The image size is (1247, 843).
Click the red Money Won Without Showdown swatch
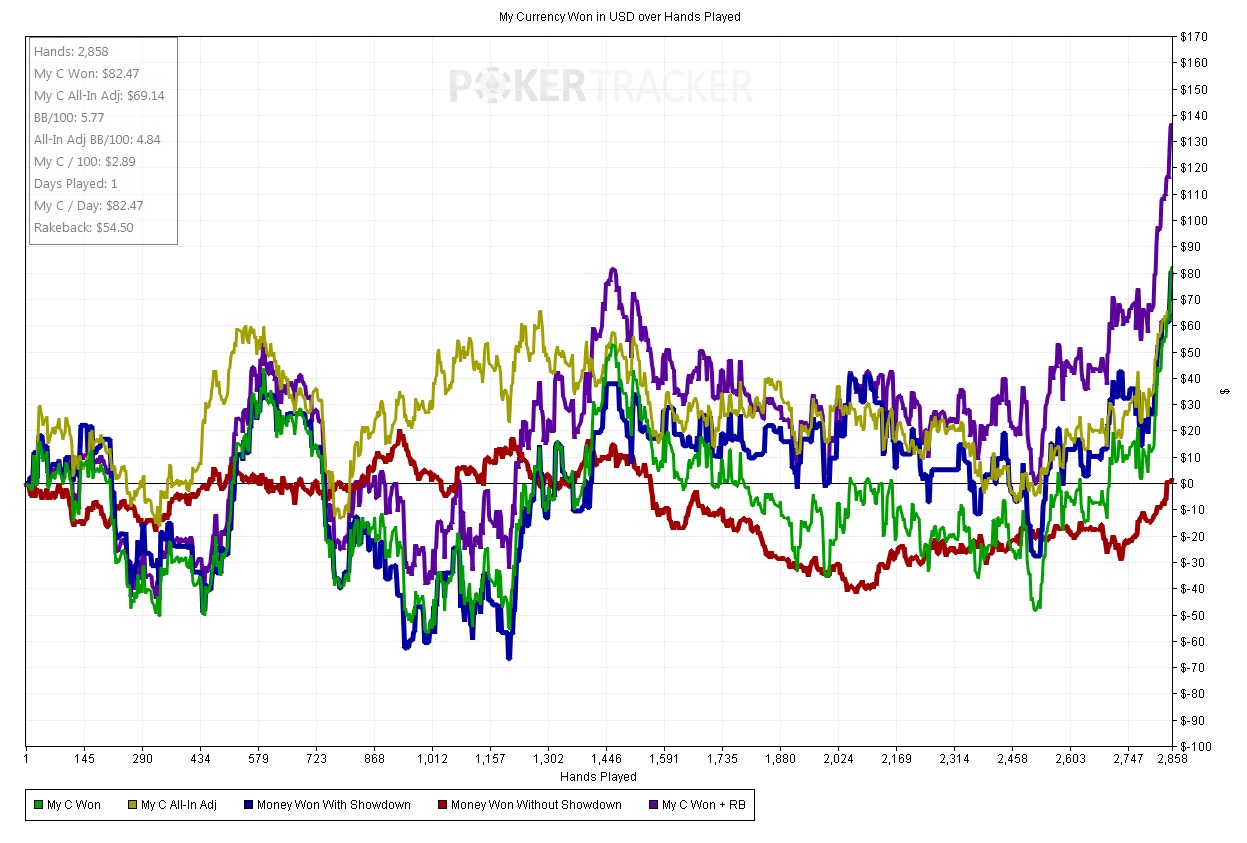click(443, 805)
